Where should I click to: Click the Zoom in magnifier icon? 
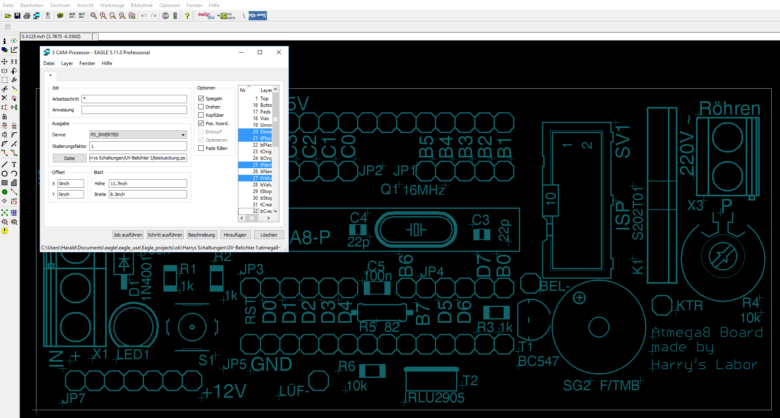[103, 16]
